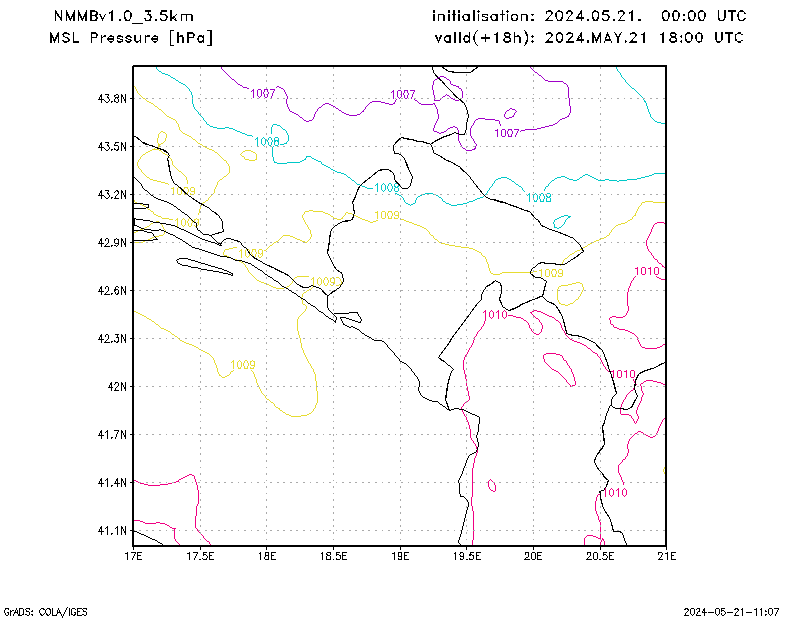
Task: Click the 21E longitude label
Action: (x=666, y=556)
